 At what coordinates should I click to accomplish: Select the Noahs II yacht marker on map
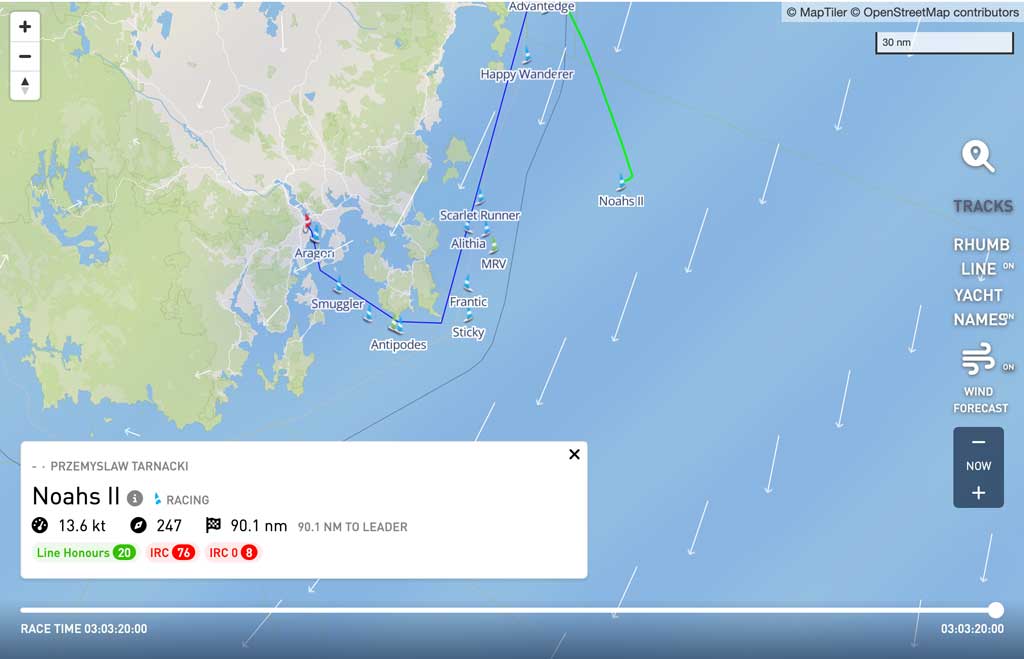click(x=621, y=182)
